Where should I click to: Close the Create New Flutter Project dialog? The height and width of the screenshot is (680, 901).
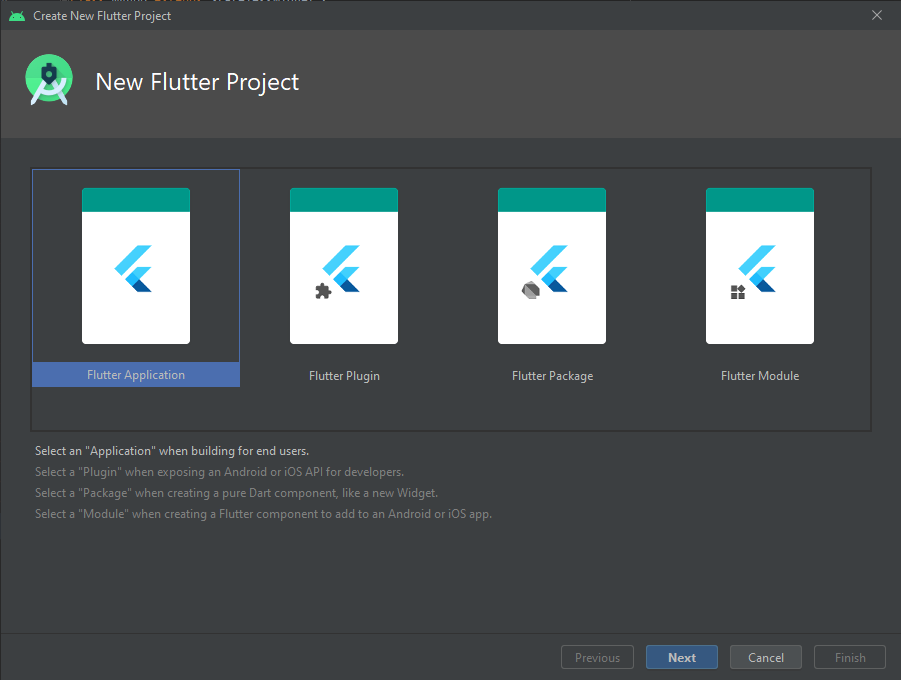877,15
